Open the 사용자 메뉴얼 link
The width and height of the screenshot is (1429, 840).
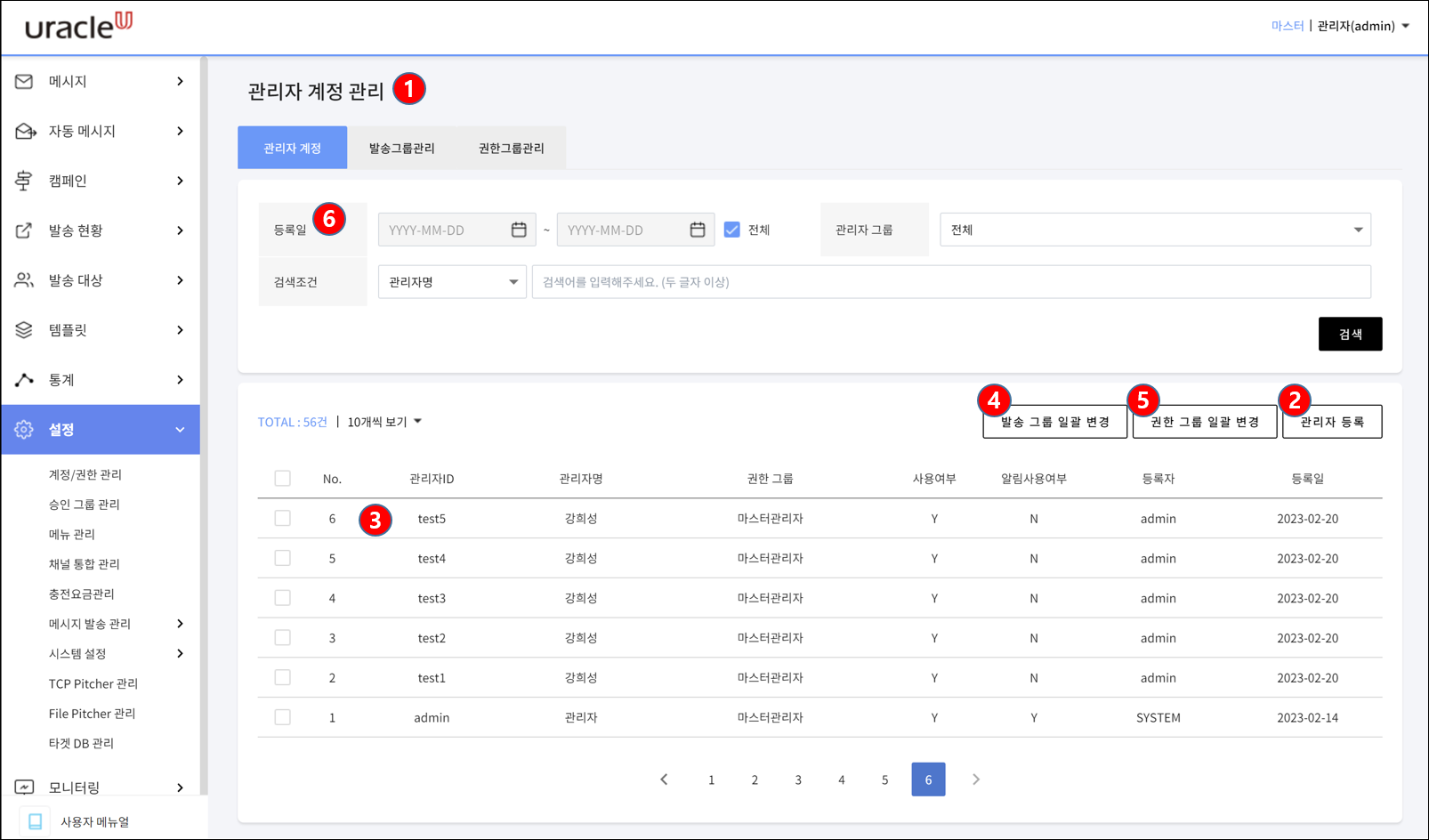(95, 822)
